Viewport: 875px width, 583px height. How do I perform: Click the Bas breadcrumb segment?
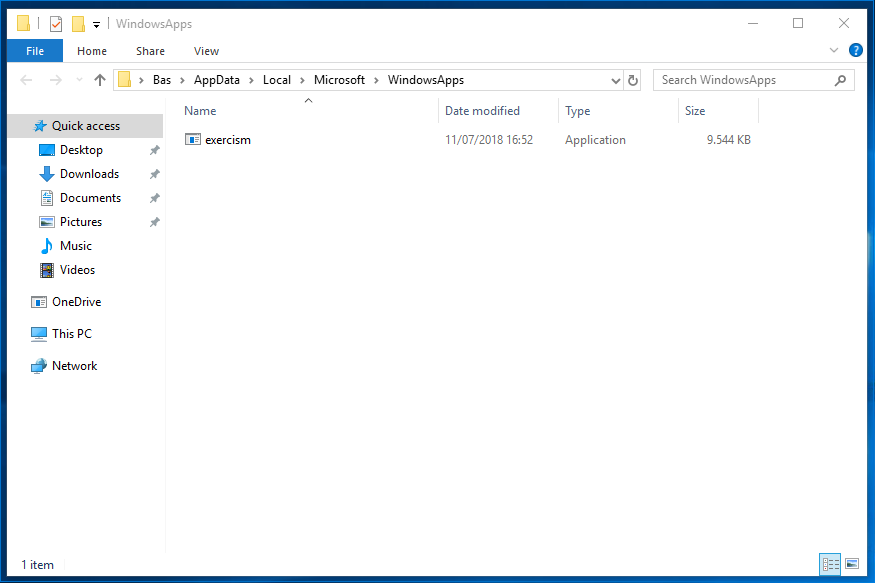point(162,80)
